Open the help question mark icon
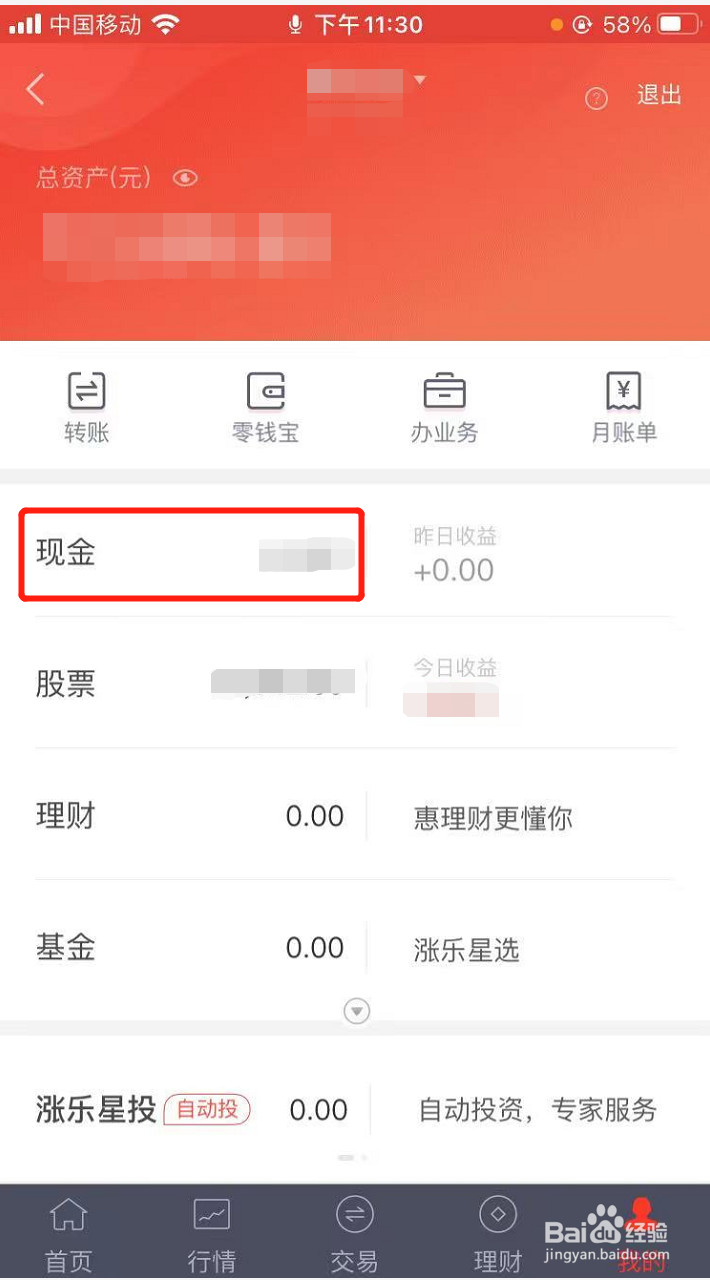 tap(597, 98)
